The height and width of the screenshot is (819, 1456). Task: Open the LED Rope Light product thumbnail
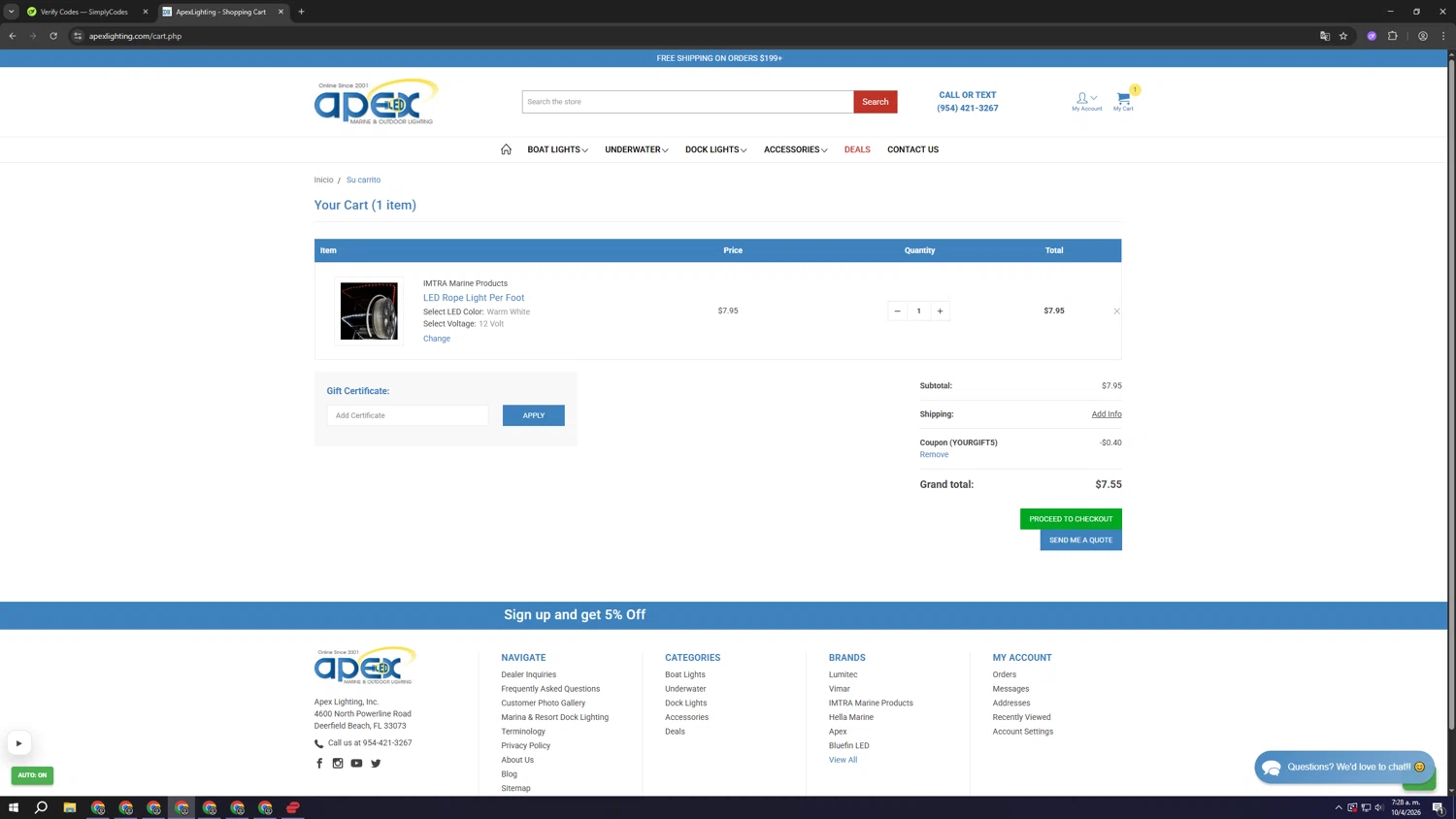pyautogui.click(x=369, y=311)
